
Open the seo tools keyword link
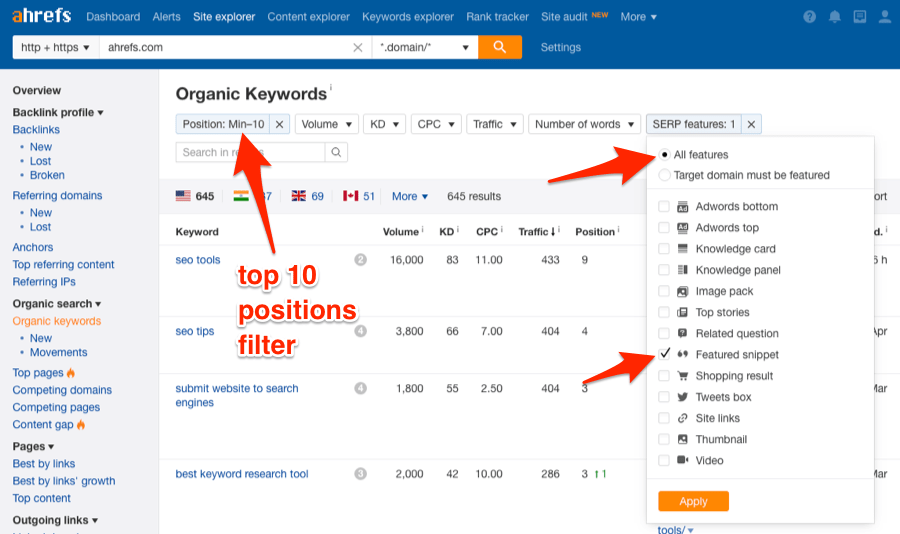coord(198,260)
